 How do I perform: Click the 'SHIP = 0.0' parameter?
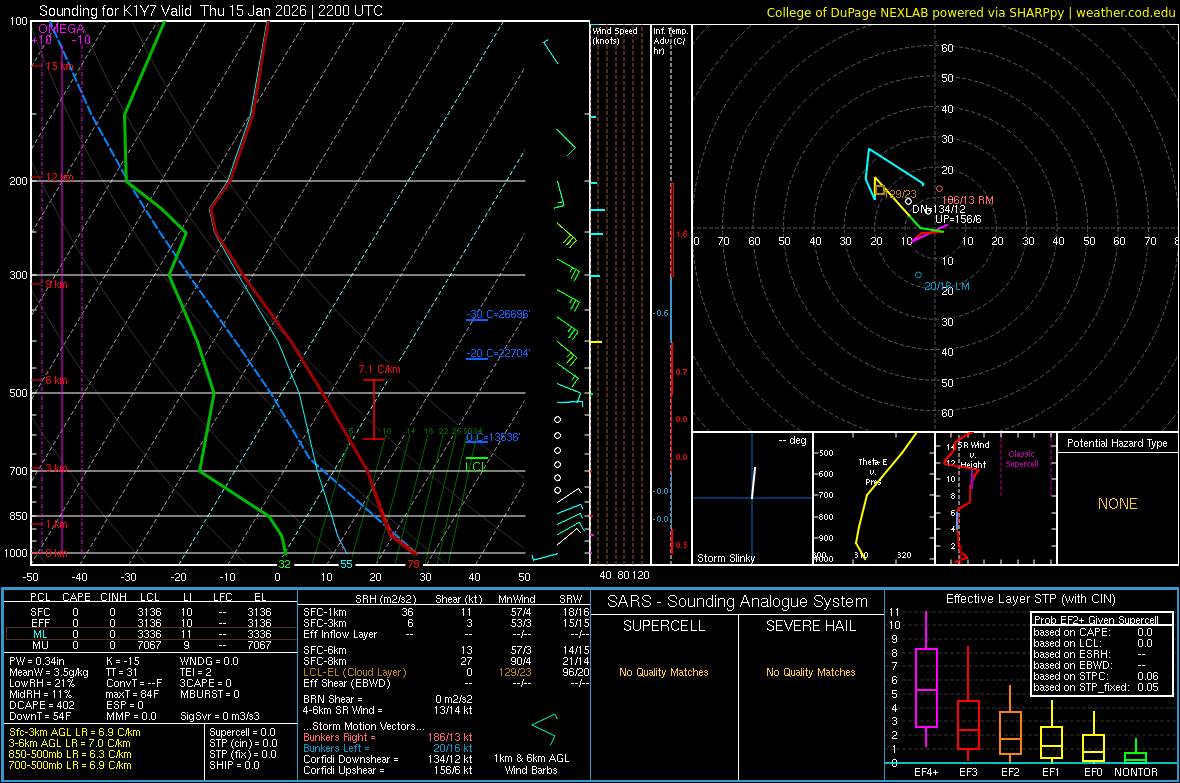point(234,765)
